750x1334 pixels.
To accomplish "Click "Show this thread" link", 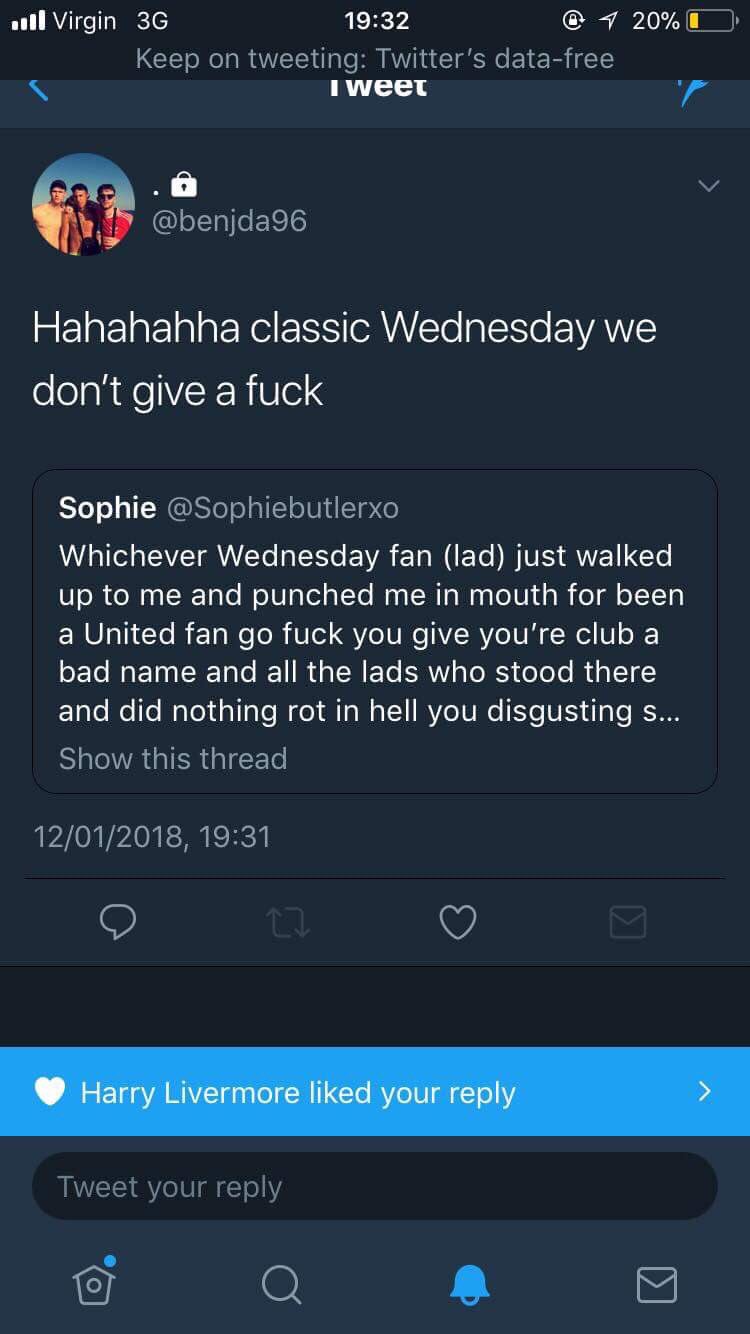I will (x=173, y=759).
